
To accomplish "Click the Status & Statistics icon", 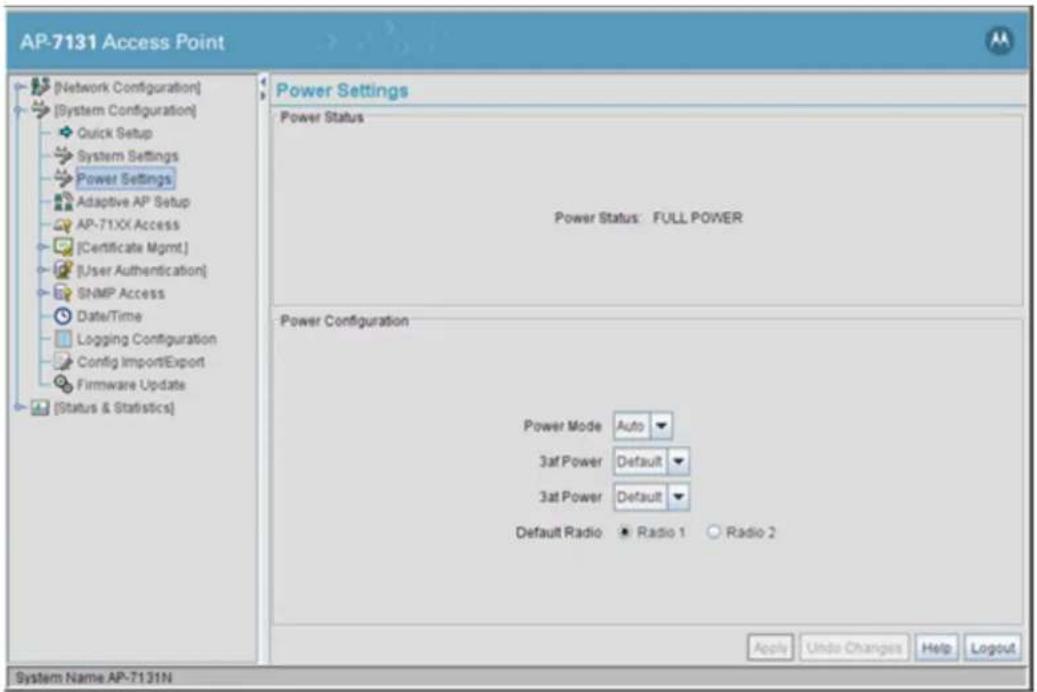I will tap(40, 407).
